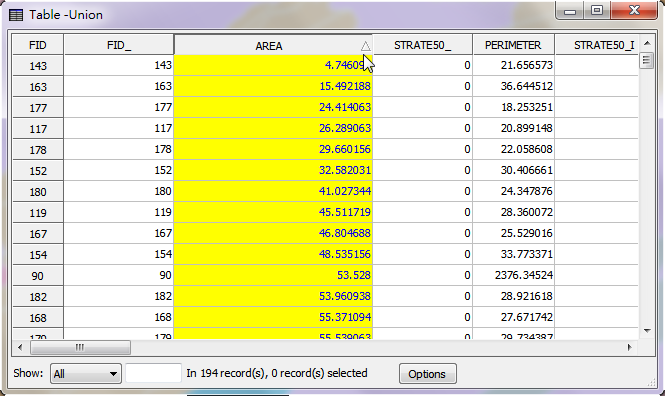665x396 pixels.
Task: Click PERIMETER cell 36.644512
Action: 514,86
